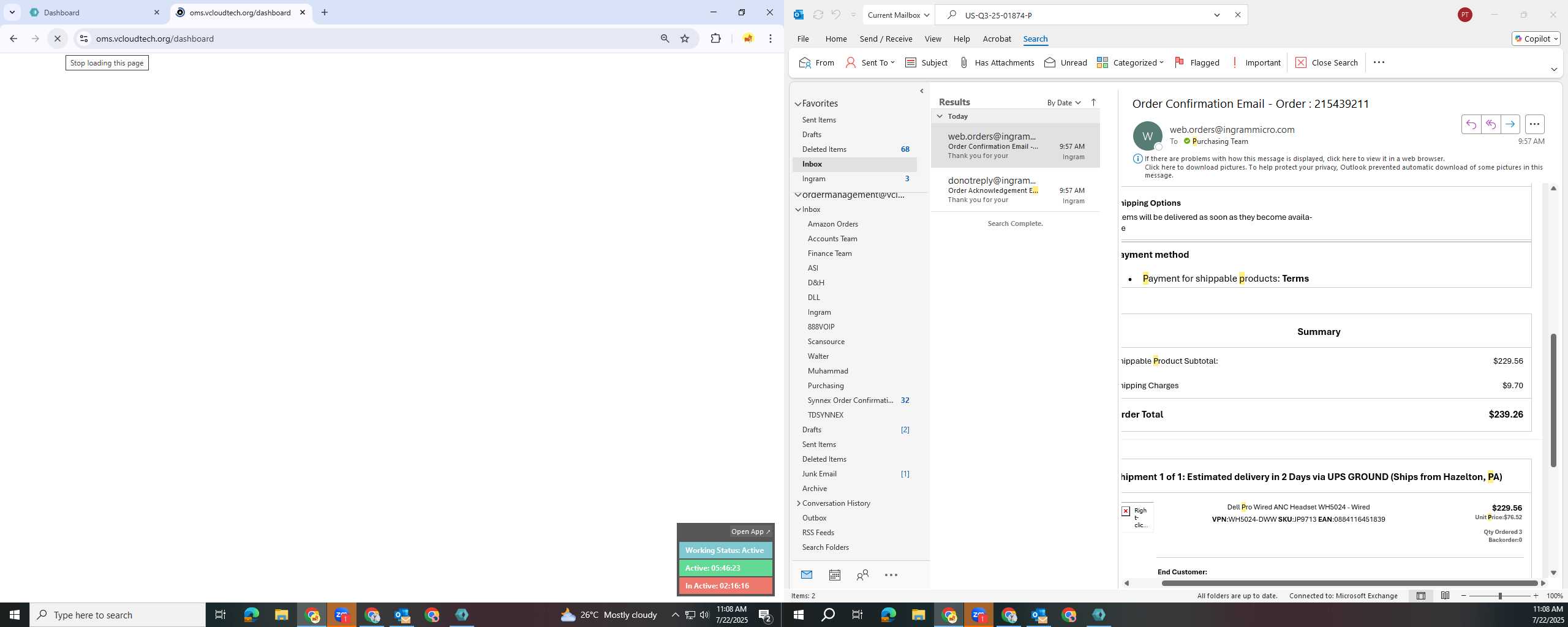Expand Conversation History folder
Image resolution: width=1568 pixels, height=627 pixels.
tap(798, 503)
